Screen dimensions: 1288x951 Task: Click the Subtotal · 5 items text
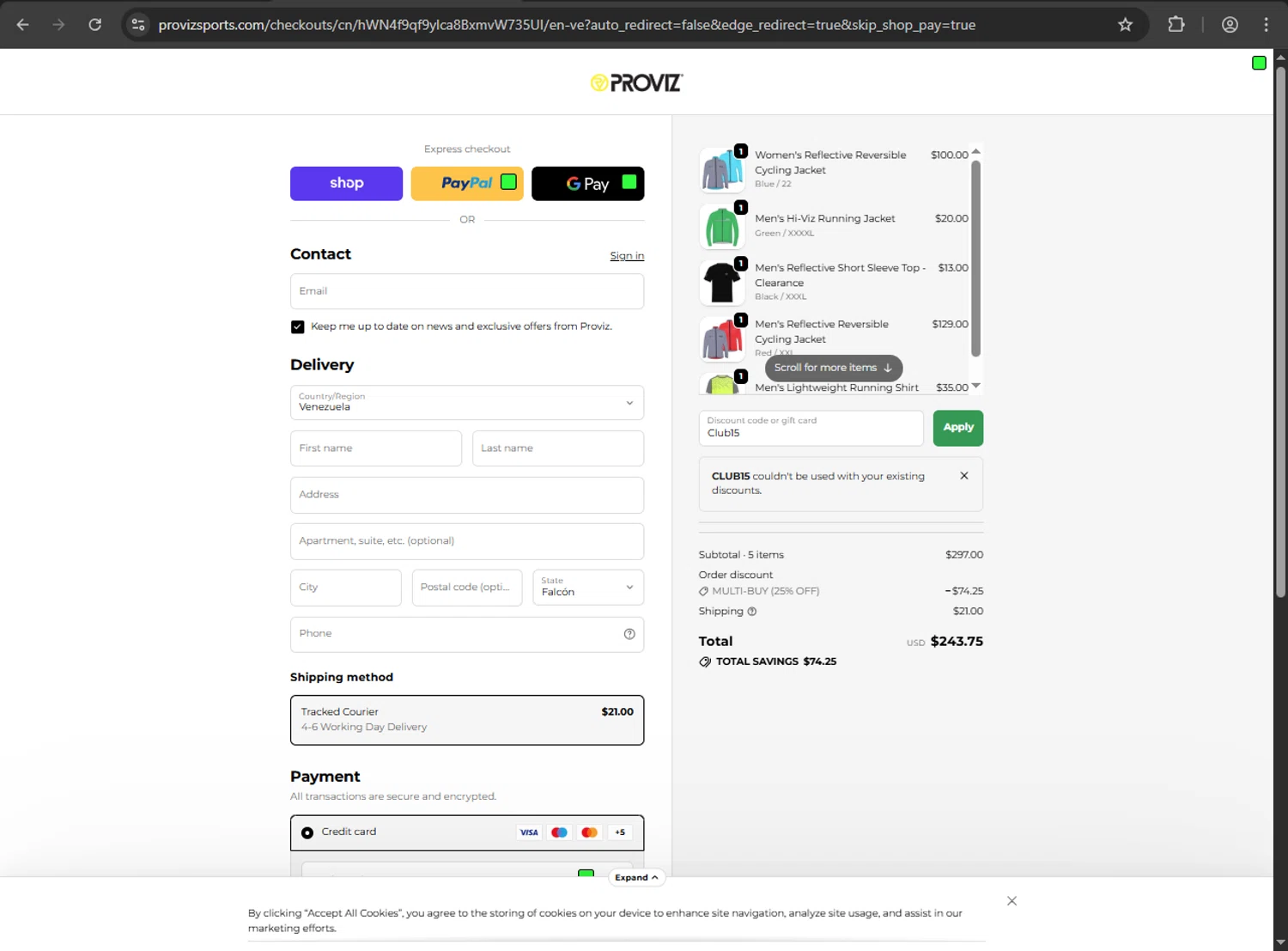click(x=741, y=555)
